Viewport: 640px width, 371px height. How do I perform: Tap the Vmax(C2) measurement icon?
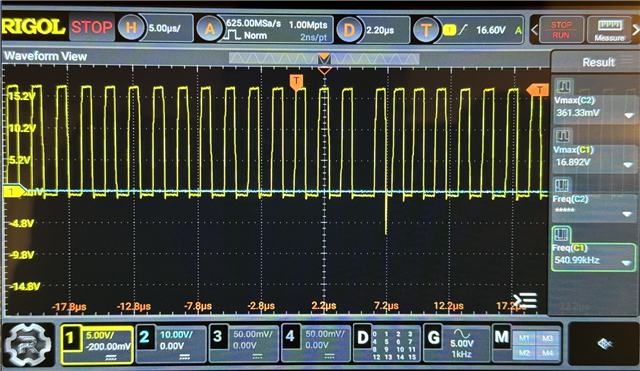(564, 86)
